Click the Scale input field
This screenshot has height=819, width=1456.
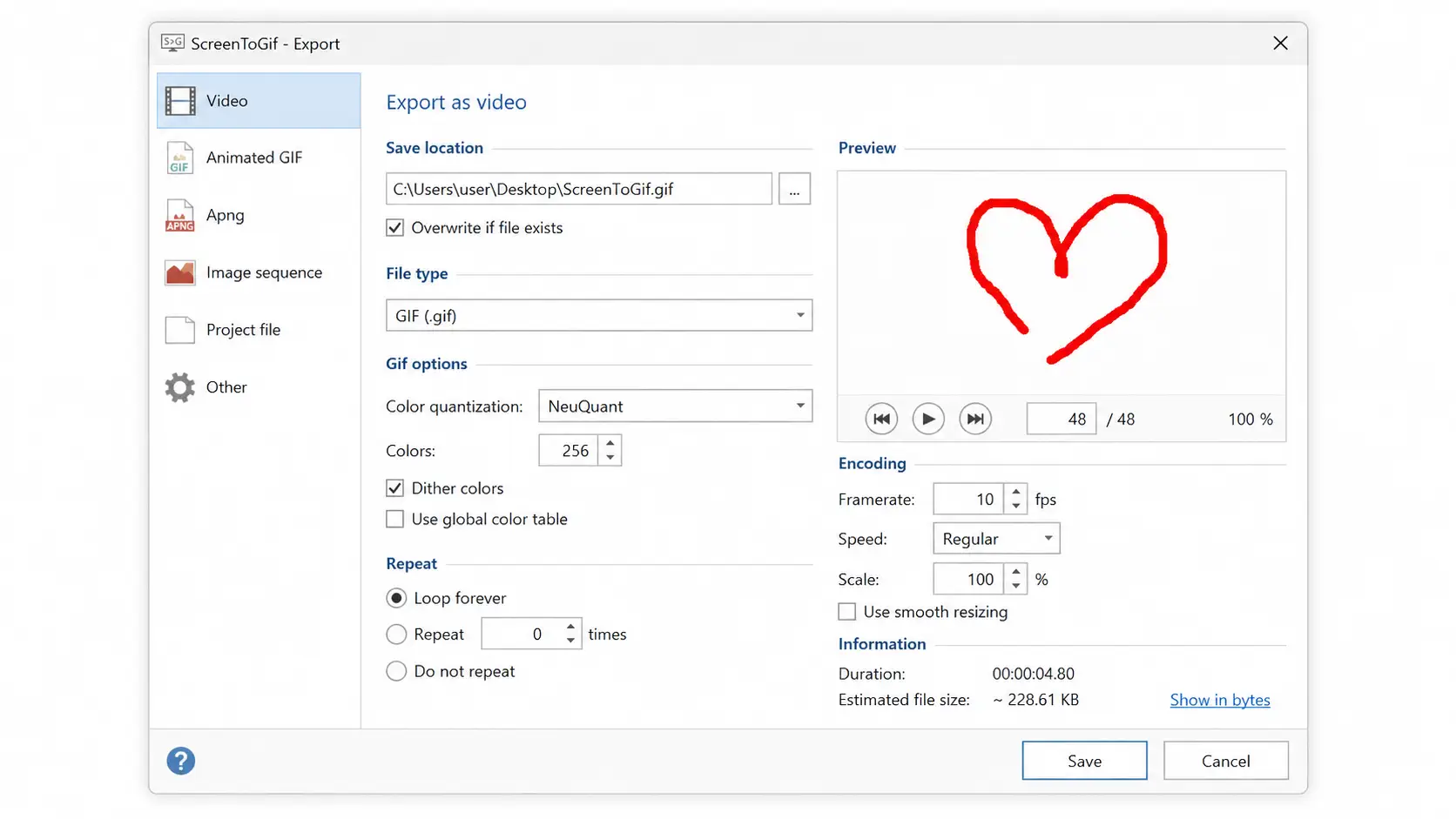point(968,580)
